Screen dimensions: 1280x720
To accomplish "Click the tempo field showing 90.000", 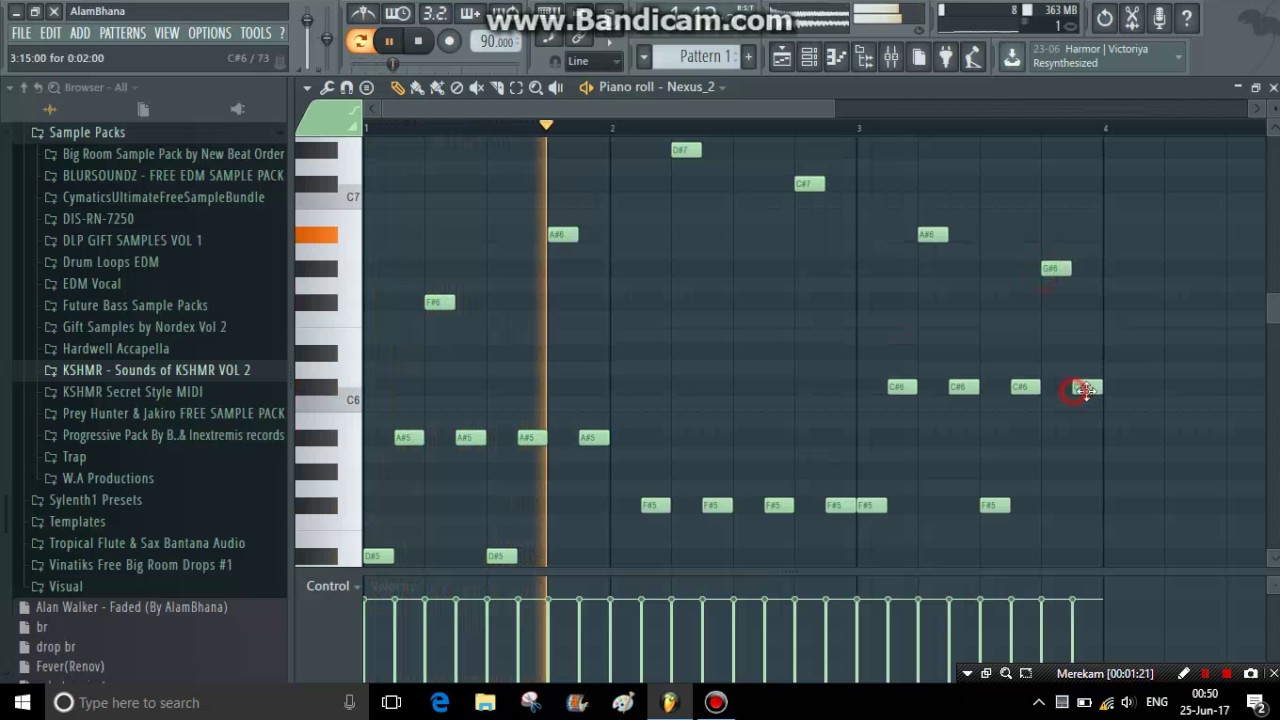I will [496, 41].
